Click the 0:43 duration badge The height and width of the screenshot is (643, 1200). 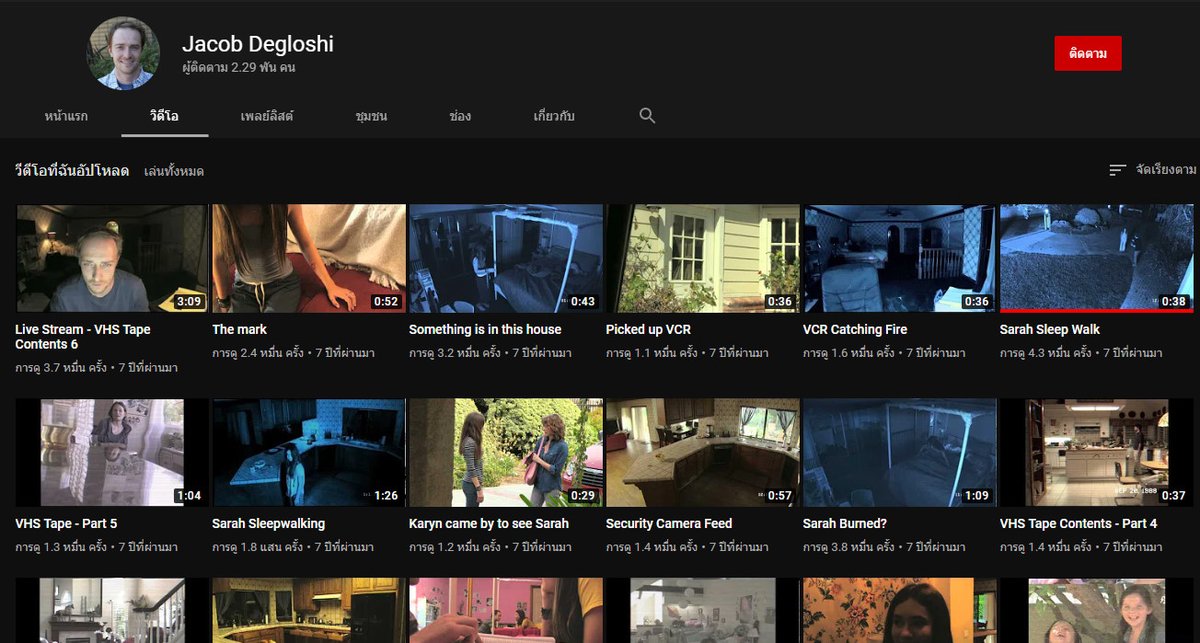pos(583,301)
